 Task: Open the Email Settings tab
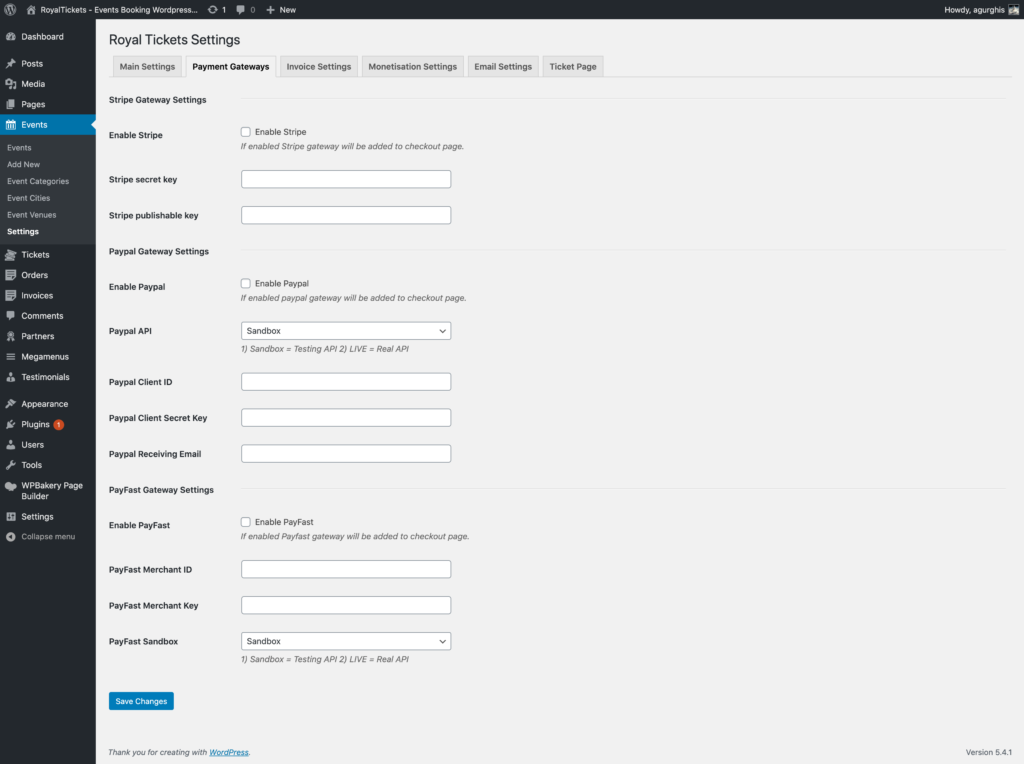pyautogui.click(x=503, y=67)
